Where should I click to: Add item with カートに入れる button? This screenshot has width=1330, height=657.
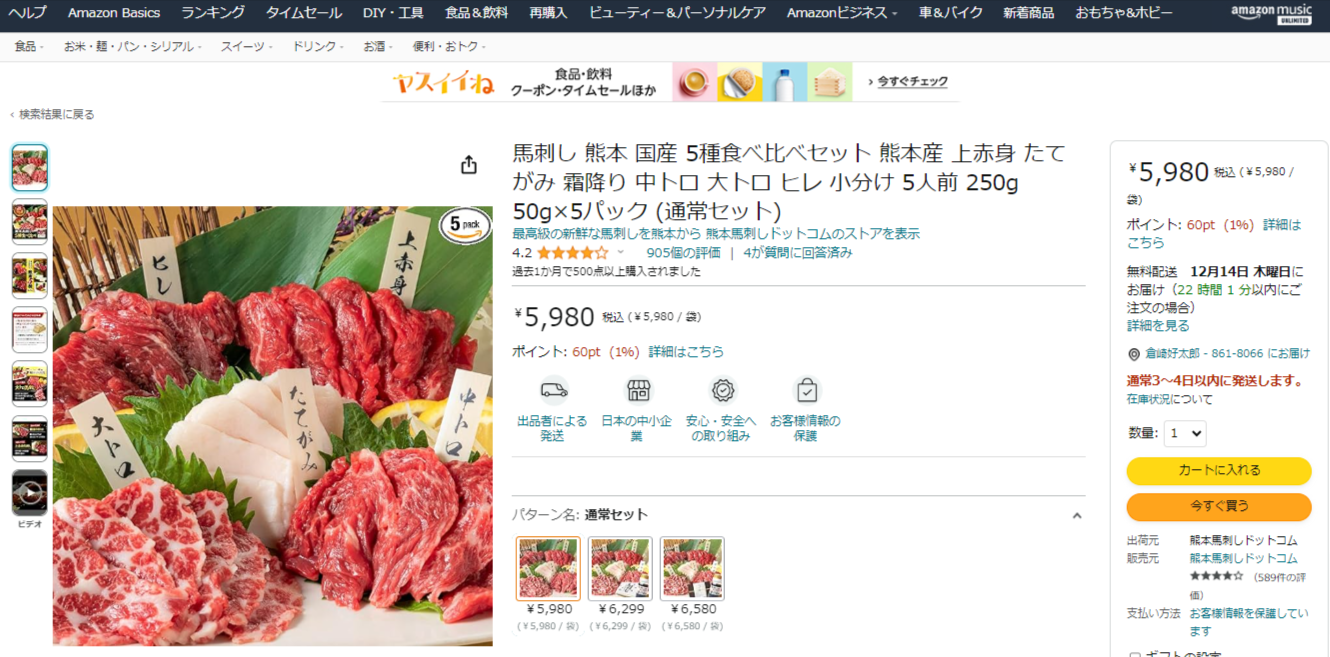(1219, 471)
